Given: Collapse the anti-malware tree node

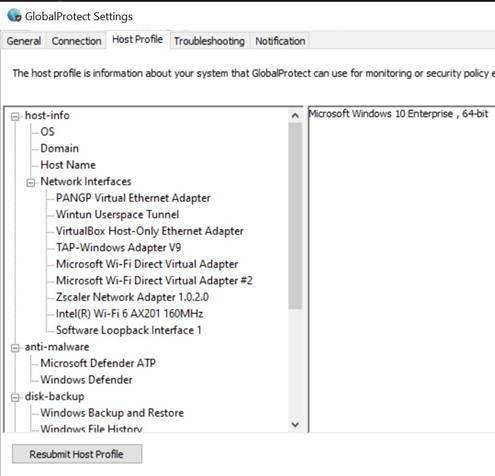Looking at the screenshot, I should (x=15, y=348).
